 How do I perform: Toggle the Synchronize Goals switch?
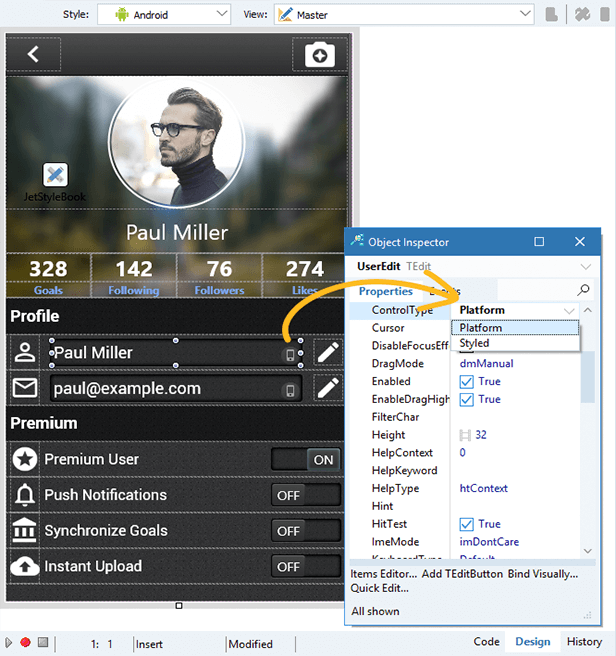pos(306,531)
